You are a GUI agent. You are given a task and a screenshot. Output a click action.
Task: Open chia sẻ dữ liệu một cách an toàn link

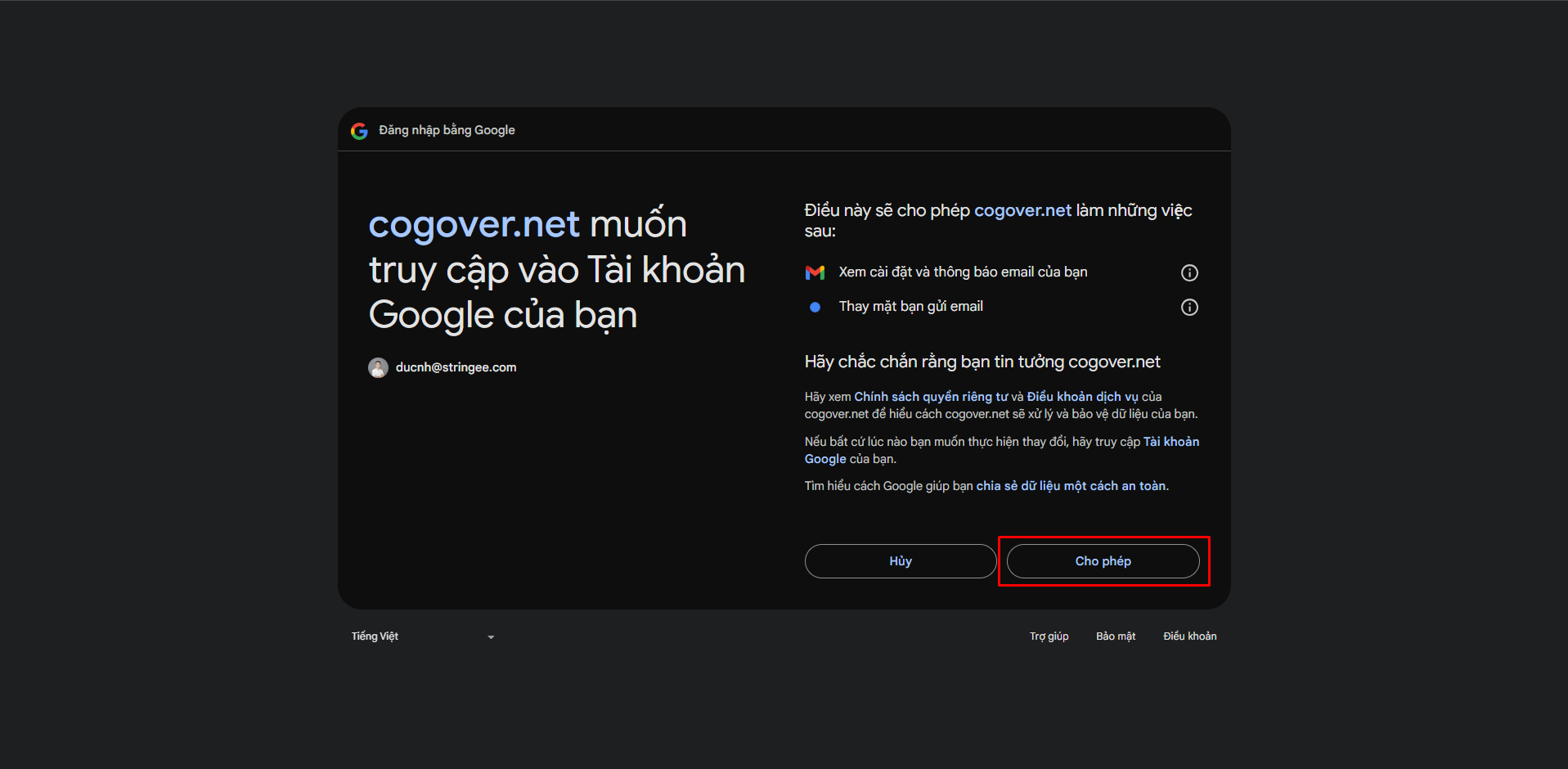click(x=1071, y=485)
